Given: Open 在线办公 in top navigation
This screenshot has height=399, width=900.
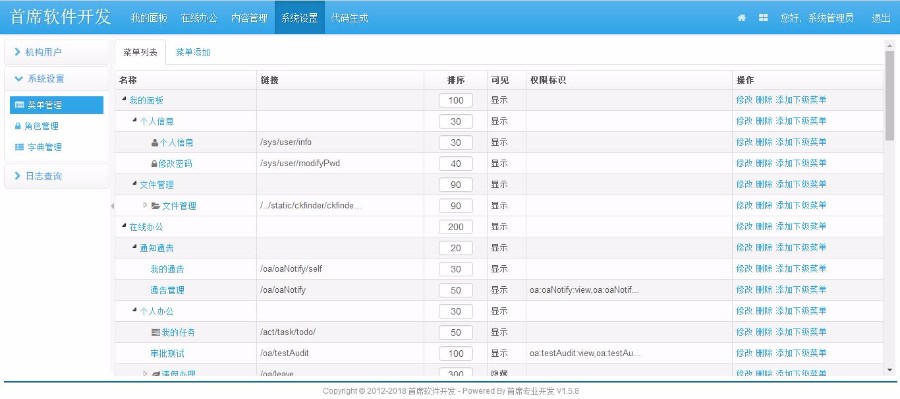Looking at the screenshot, I should coord(199,18).
